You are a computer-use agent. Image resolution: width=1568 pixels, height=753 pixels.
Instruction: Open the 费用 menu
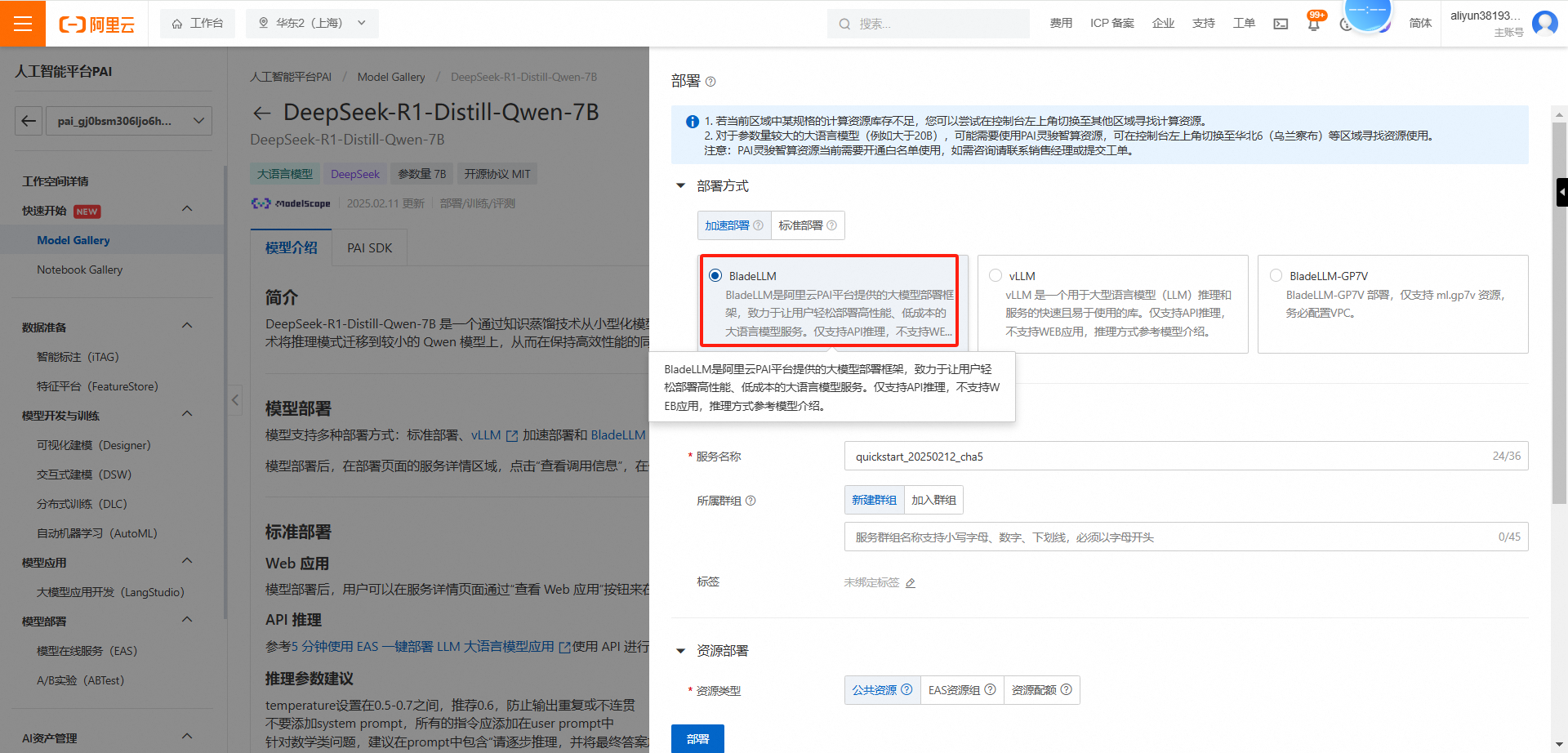tap(1061, 24)
